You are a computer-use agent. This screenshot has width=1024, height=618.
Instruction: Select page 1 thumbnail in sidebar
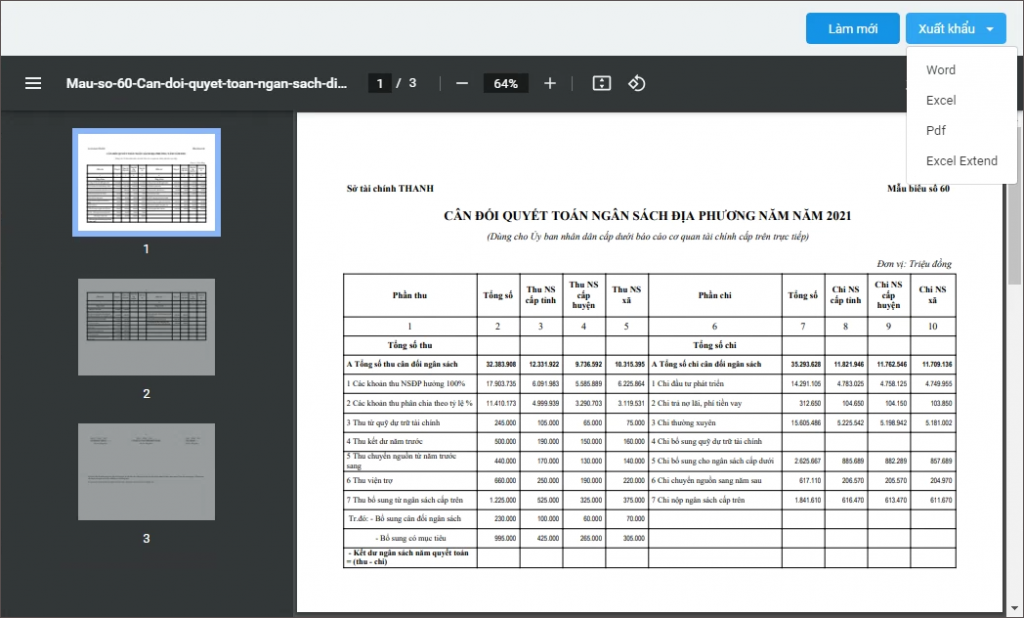point(146,182)
